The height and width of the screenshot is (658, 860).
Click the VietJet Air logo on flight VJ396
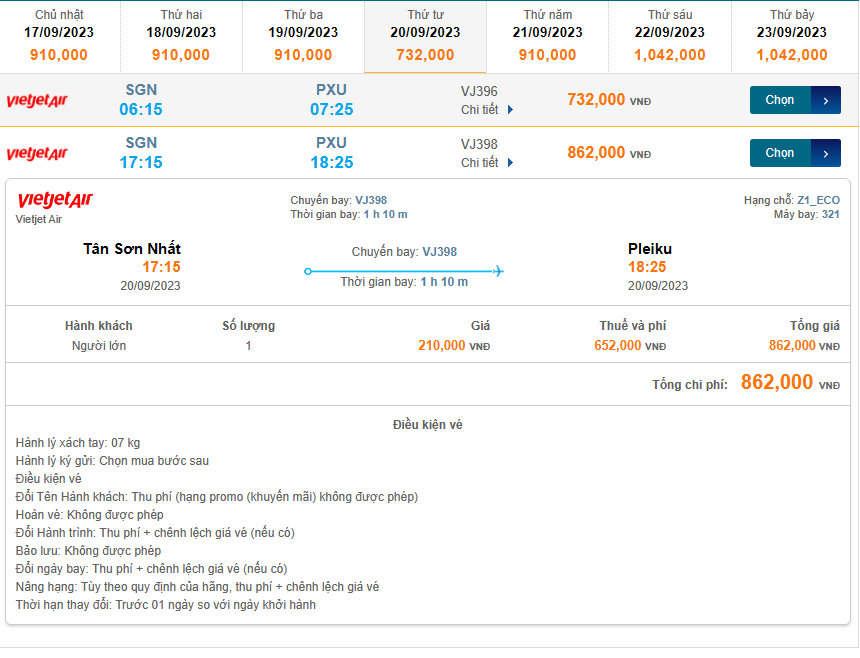tap(37, 101)
